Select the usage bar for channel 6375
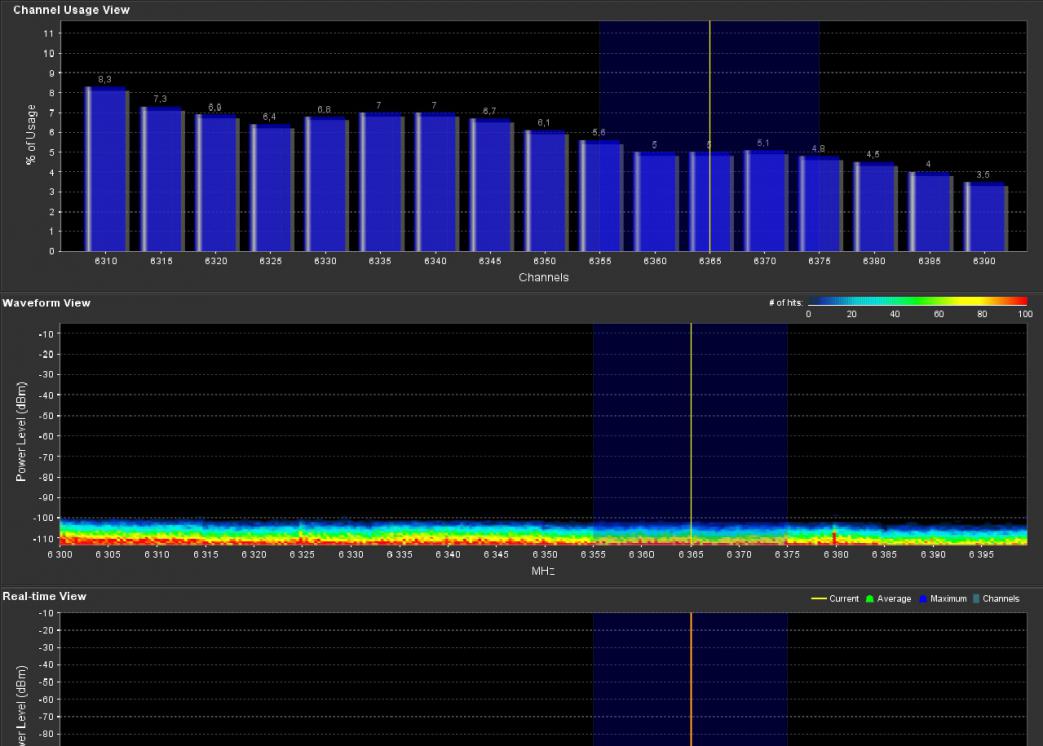Viewport: 1043px width, 746px height. click(x=821, y=203)
